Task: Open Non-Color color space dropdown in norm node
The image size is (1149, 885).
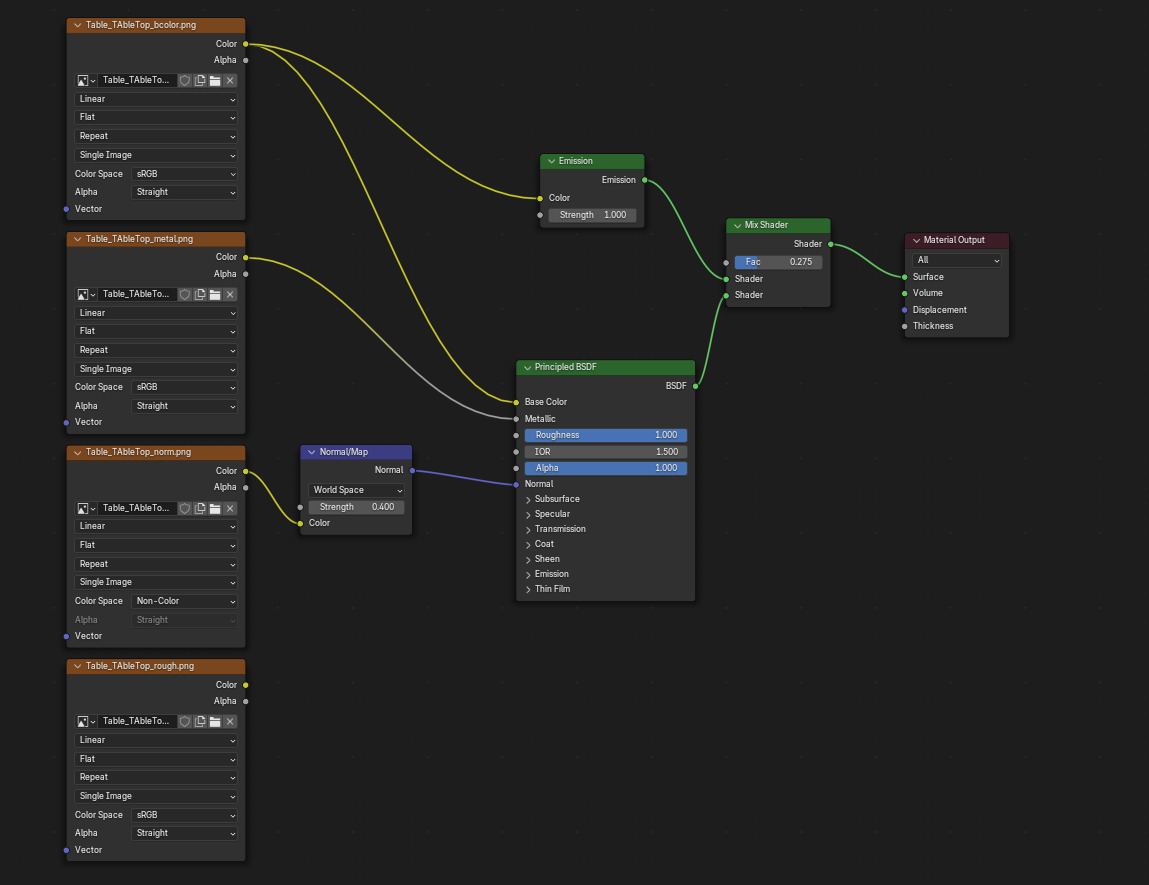Action: coord(185,601)
